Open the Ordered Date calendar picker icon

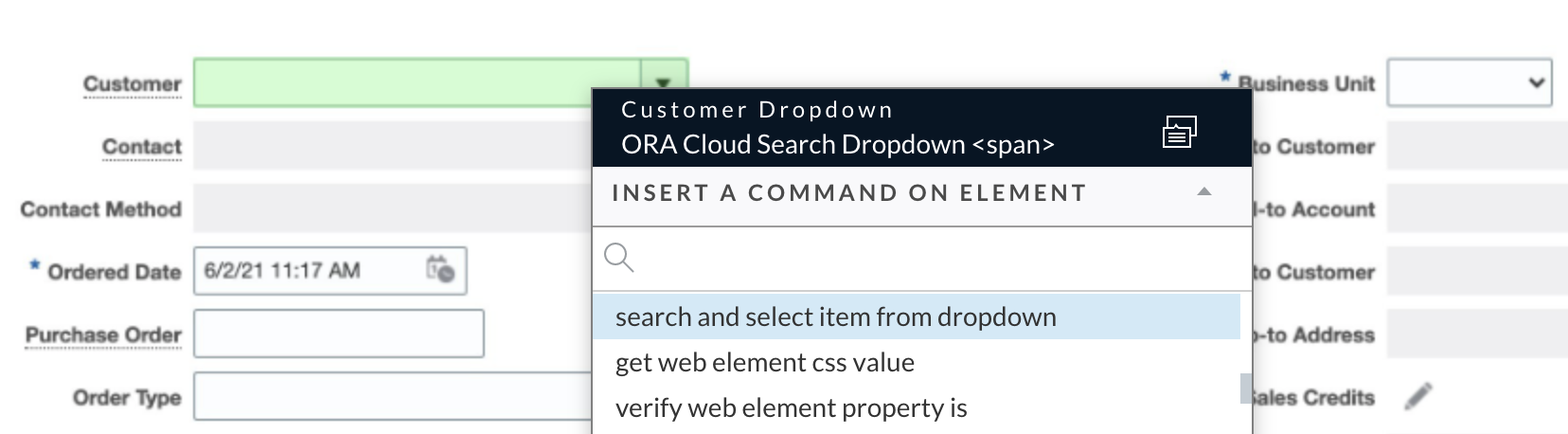[x=440, y=270]
